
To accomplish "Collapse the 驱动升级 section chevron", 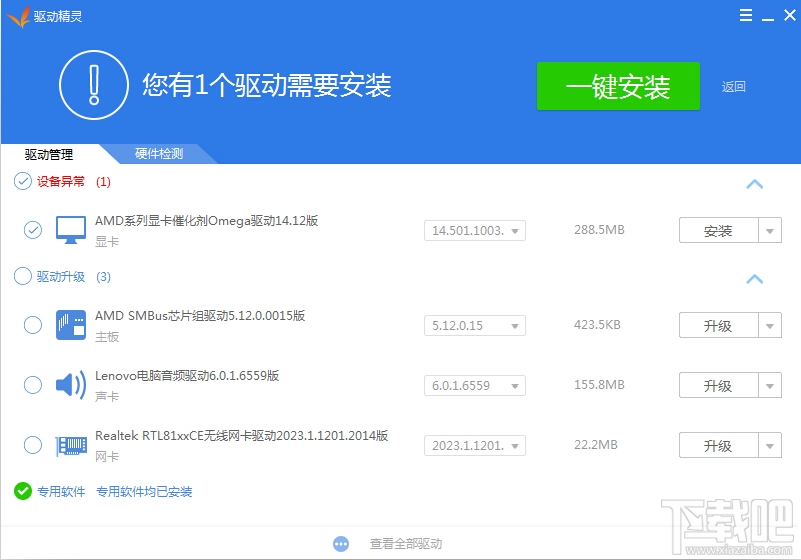I will point(755,279).
